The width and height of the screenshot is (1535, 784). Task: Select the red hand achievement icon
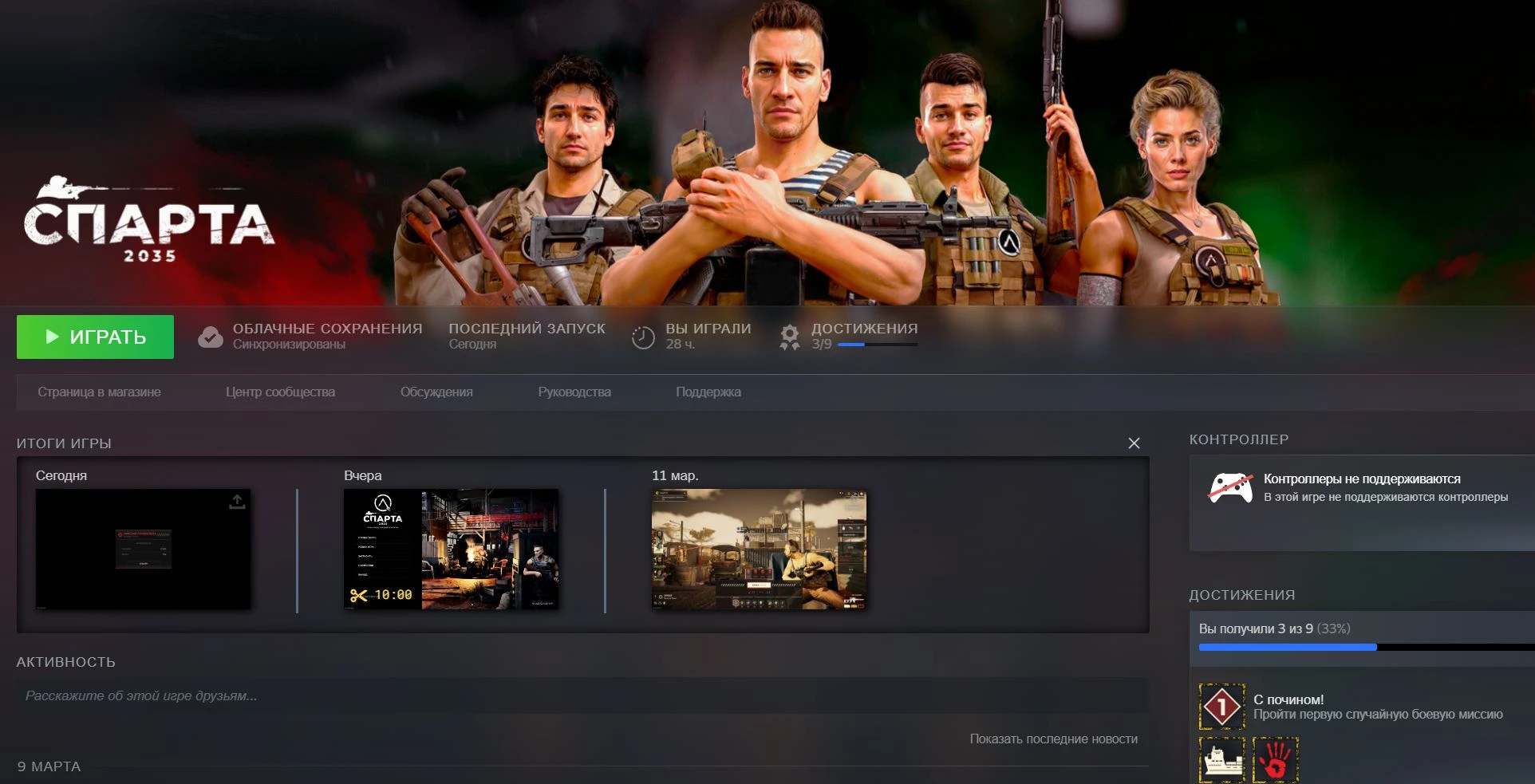[1275, 759]
